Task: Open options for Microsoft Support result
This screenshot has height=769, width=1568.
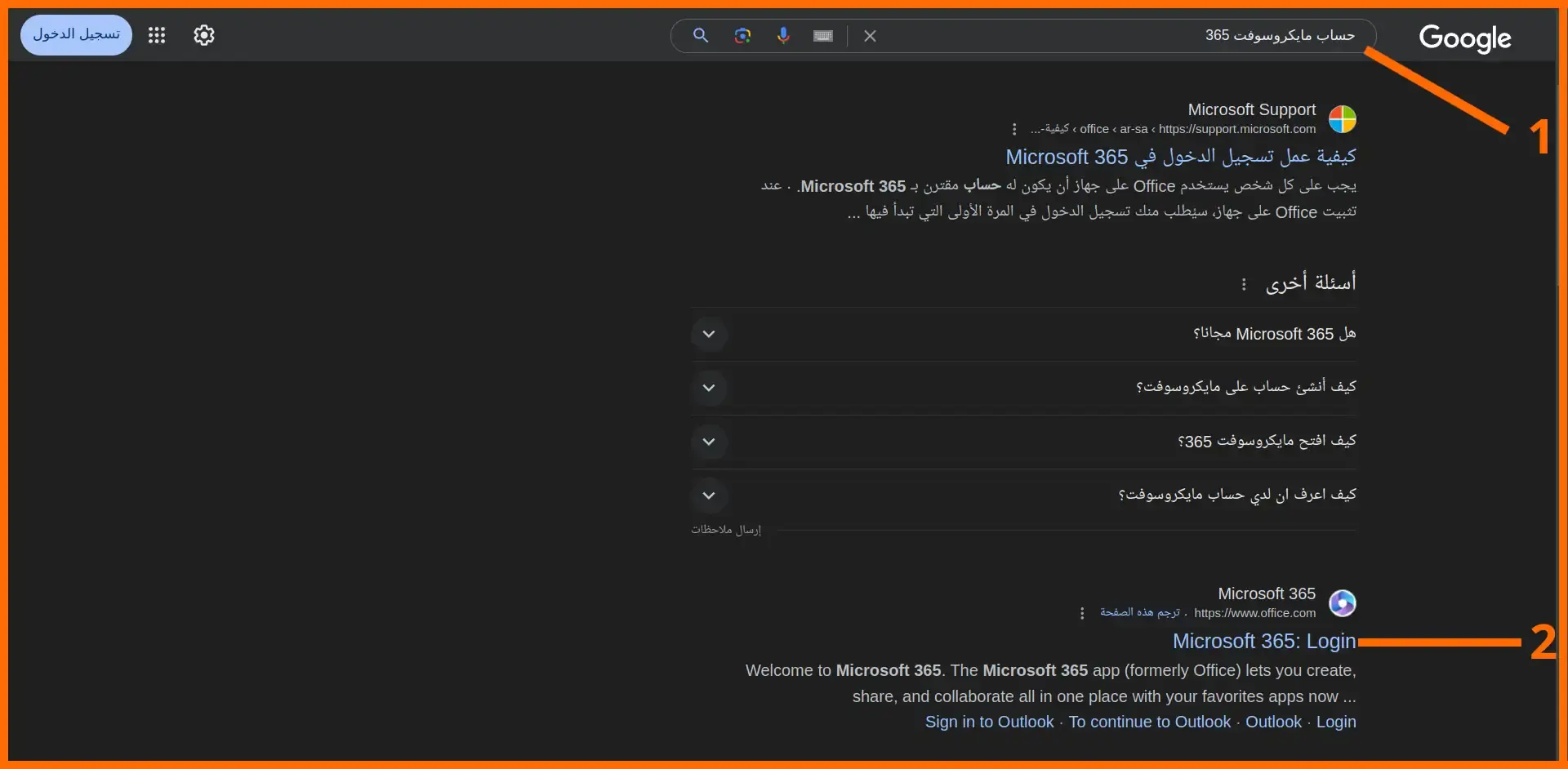Action: tap(1014, 129)
